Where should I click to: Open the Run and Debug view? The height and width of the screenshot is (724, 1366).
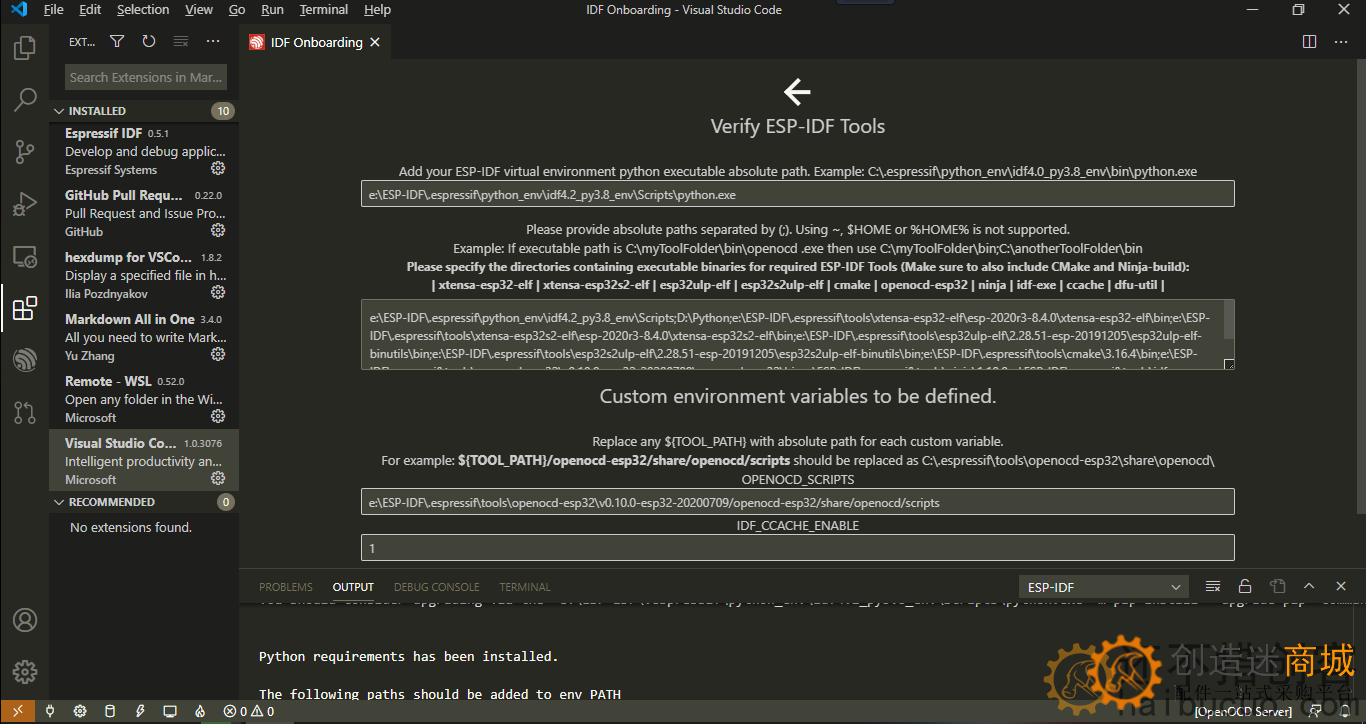25,204
